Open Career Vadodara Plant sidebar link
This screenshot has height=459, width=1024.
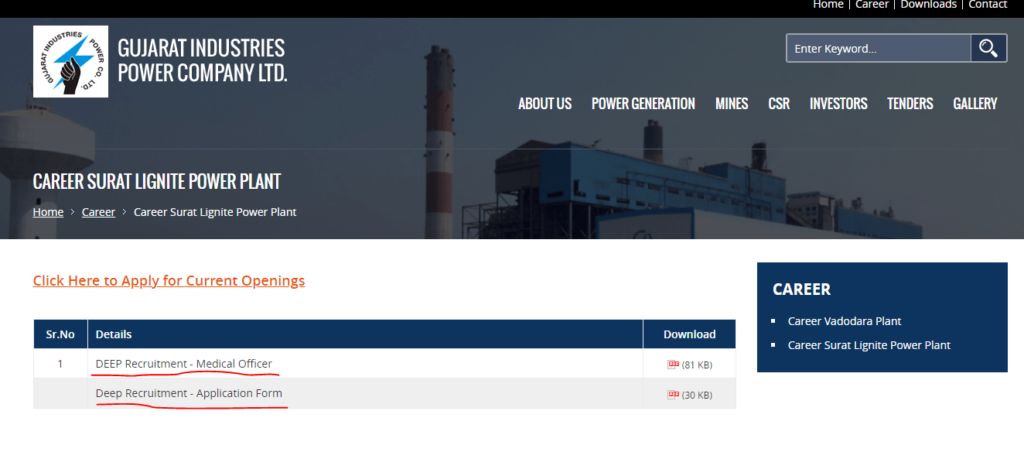click(x=844, y=321)
